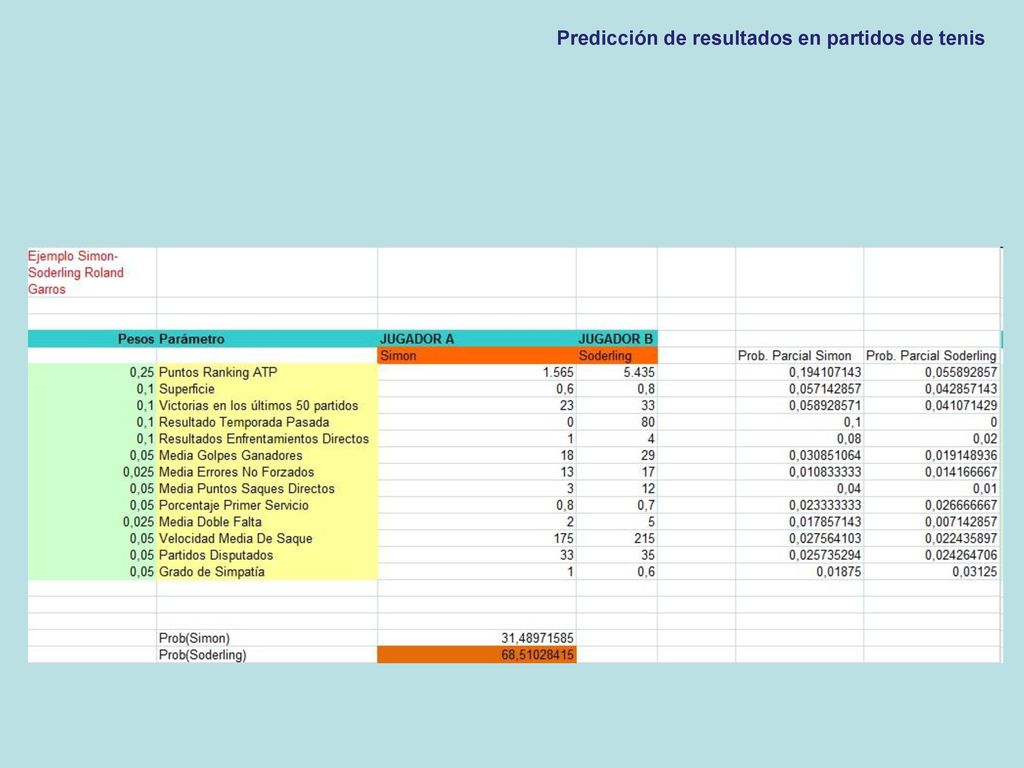Select the orange 'Soderling' name cell
Image resolution: width=1024 pixels, height=768 pixels.
click(x=616, y=356)
